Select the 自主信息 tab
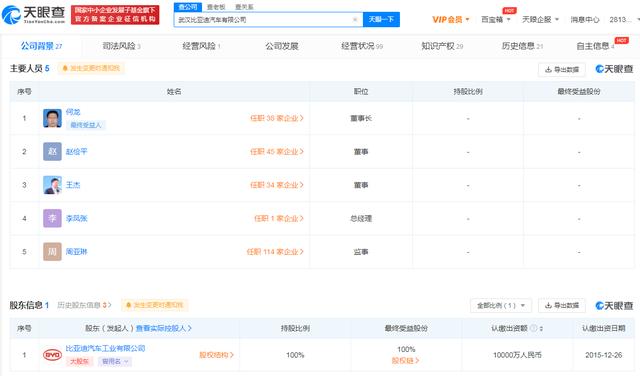Image resolution: width=640 pixels, height=376 pixels. tap(595, 46)
